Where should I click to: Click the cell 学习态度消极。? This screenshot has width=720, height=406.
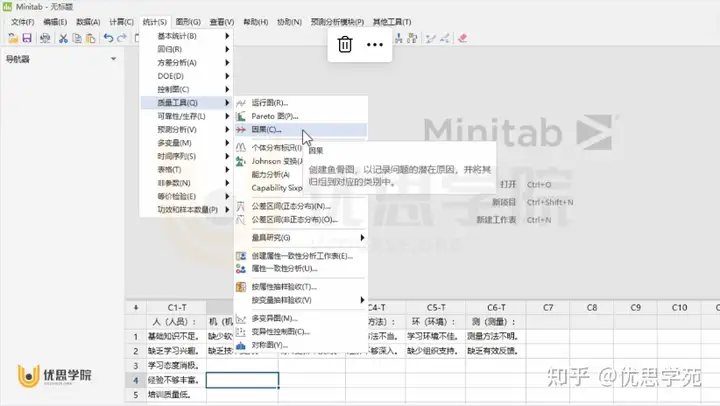[x=177, y=366]
